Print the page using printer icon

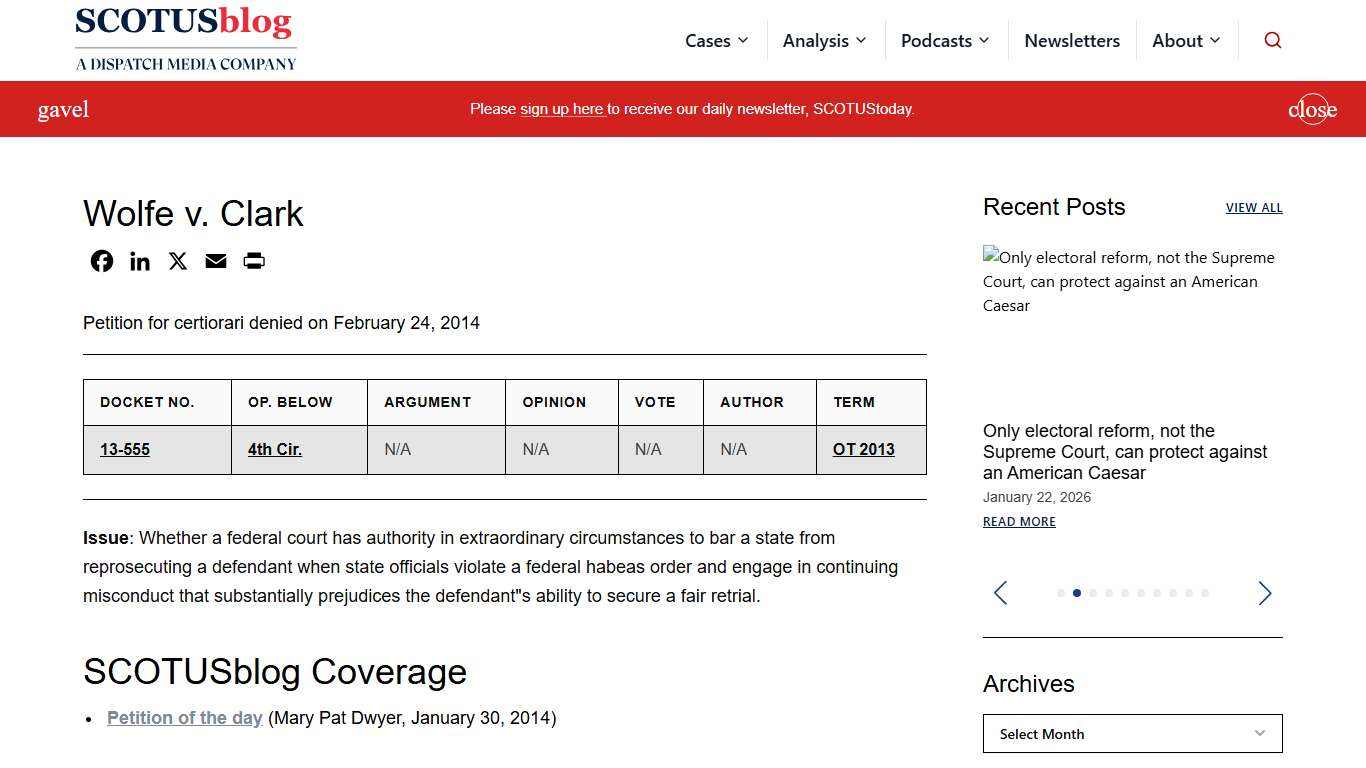coord(254,261)
